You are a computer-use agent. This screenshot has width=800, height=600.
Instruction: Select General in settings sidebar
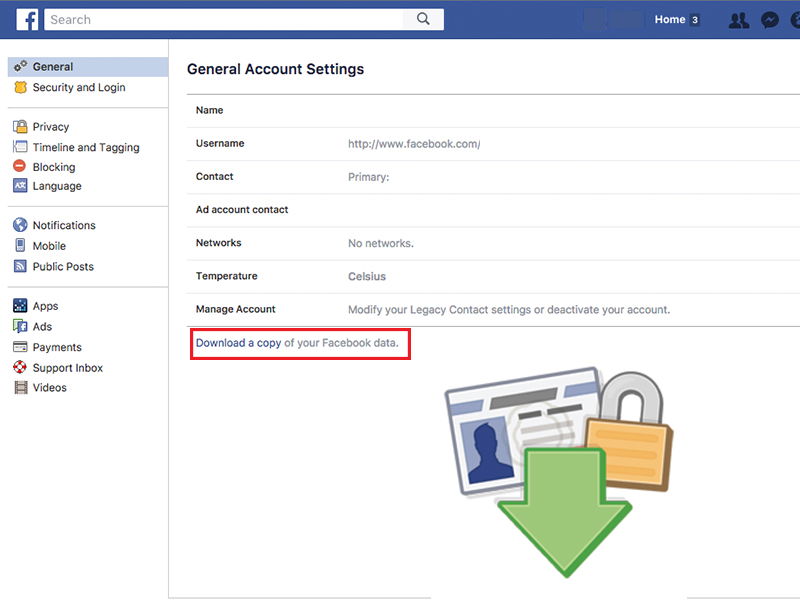[88, 67]
